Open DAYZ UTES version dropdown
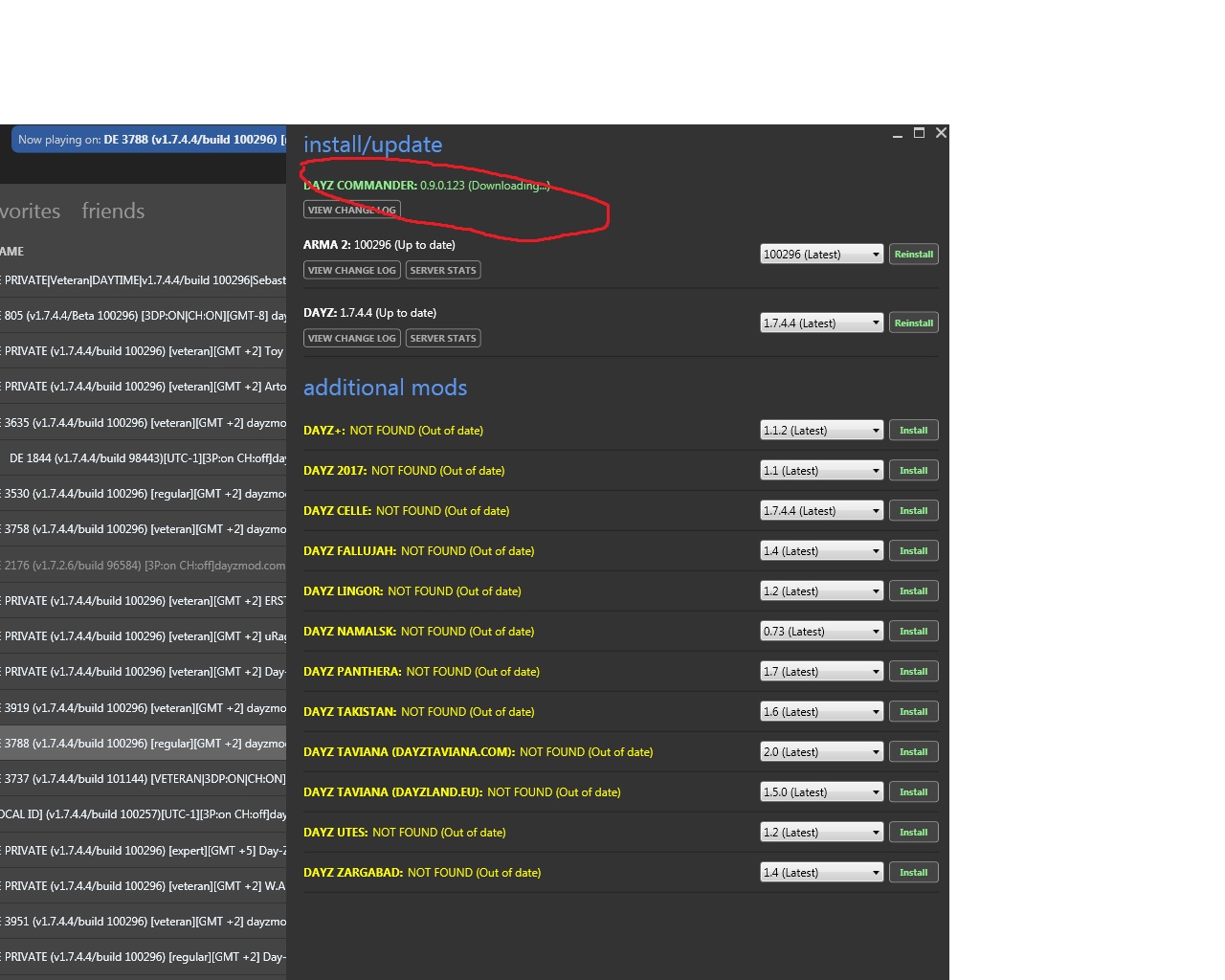Viewport: 1225px width, 980px height. [x=822, y=832]
